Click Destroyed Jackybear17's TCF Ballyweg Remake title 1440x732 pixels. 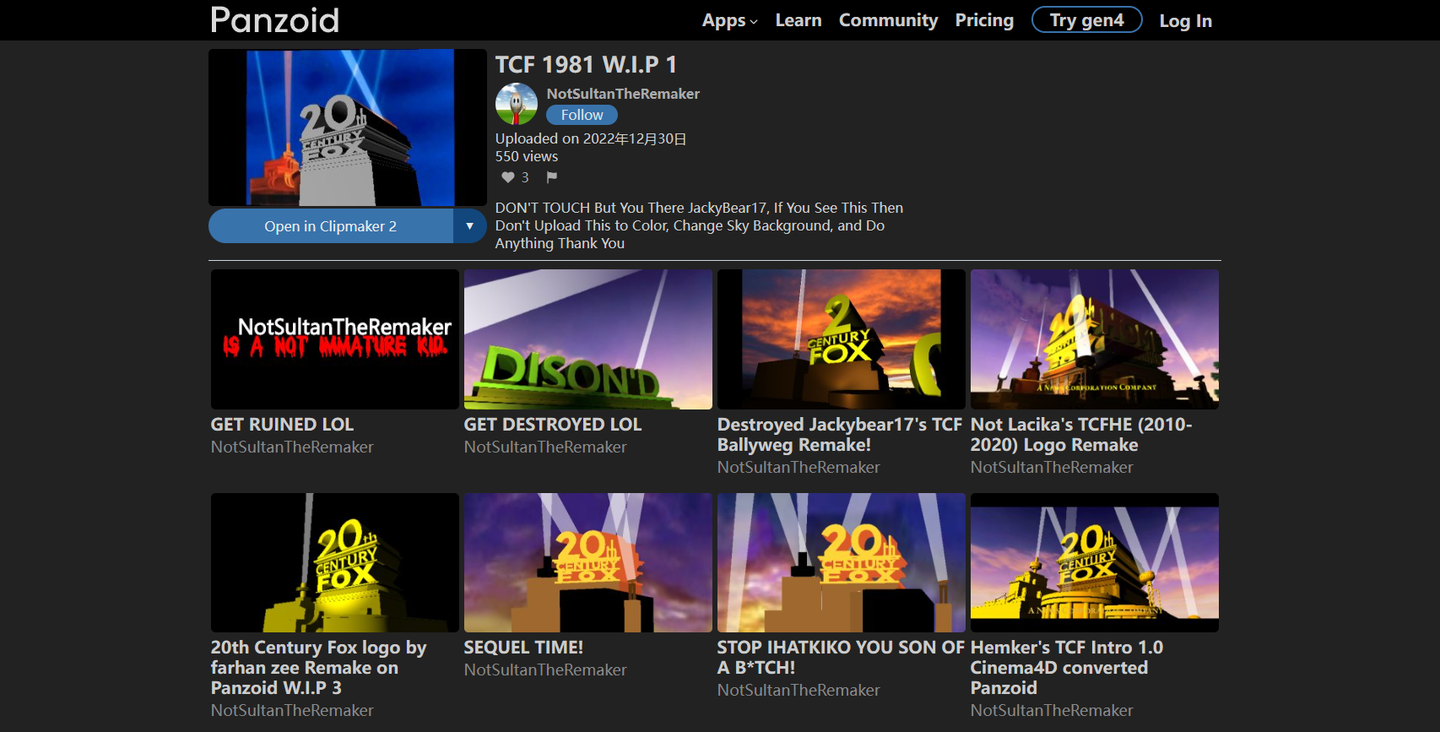840,435
